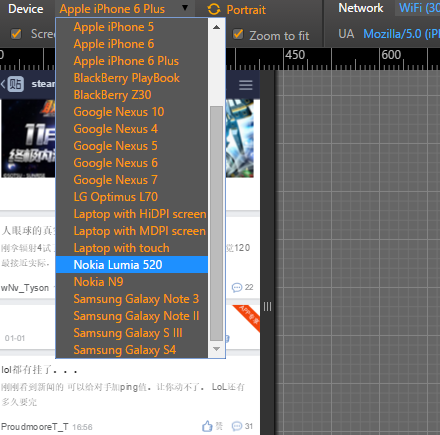Click the thumbs-up like icon on ProudmooreT_T post

coord(207,426)
